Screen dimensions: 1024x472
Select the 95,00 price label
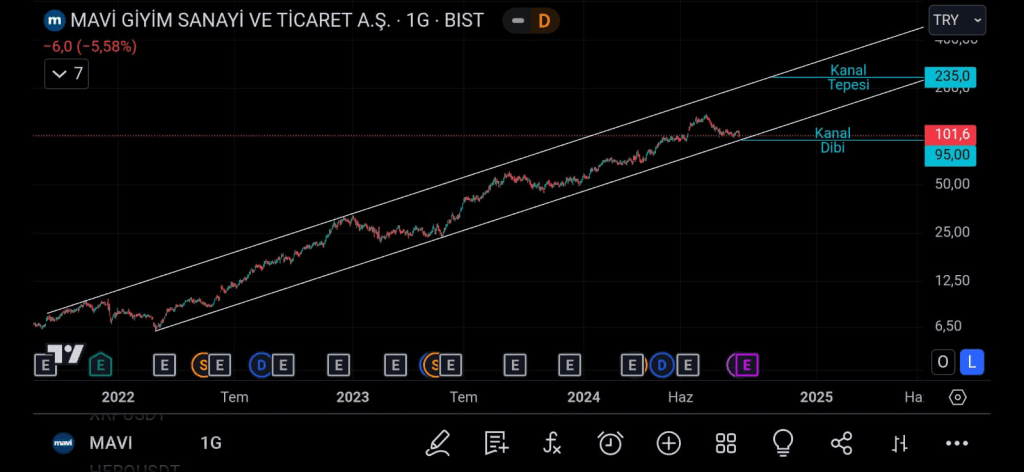pyautogui.click(x=951, y=155)
